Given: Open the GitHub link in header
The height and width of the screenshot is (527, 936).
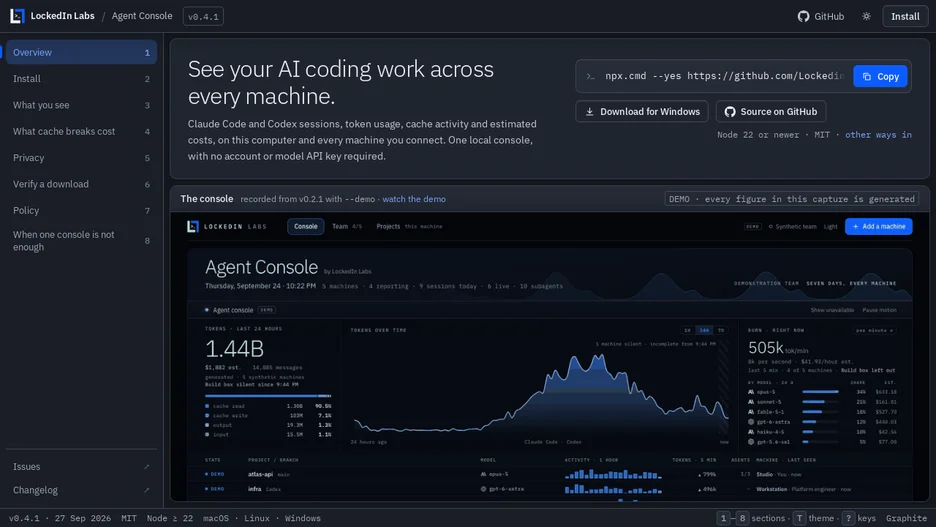Looking at the screenshot, I should [821, 16].
